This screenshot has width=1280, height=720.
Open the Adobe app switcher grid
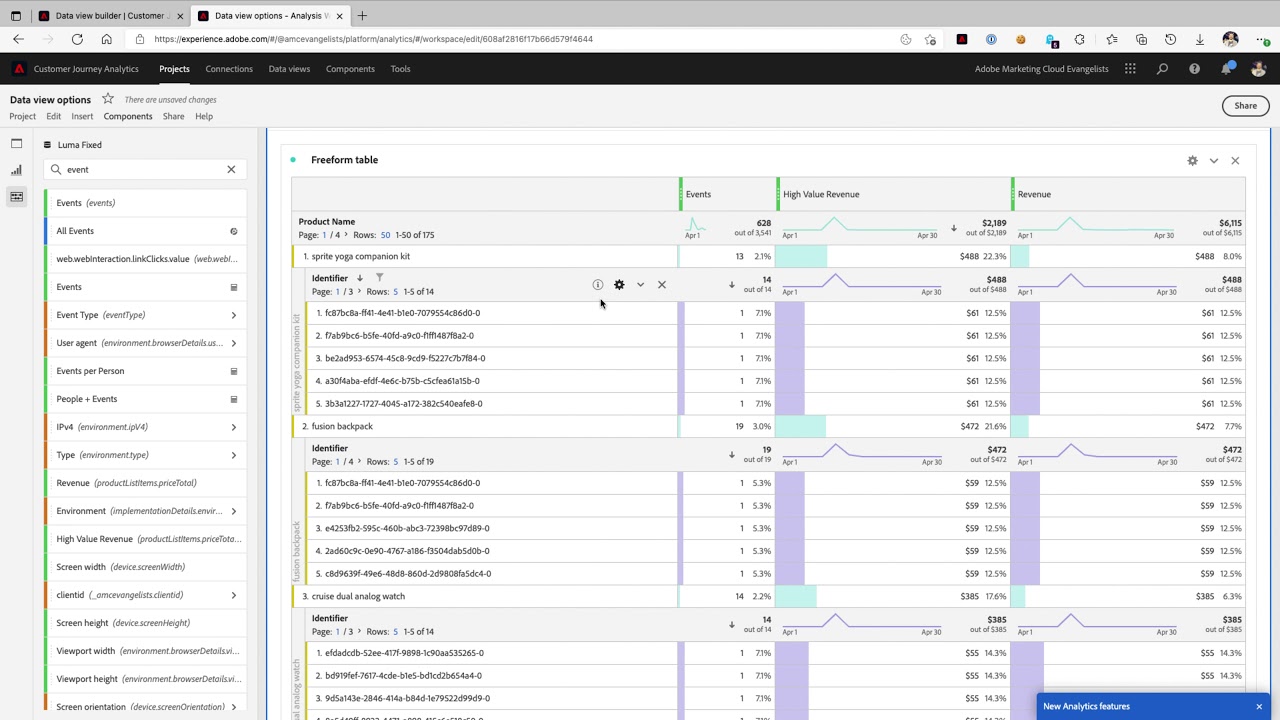[1130, 69]
